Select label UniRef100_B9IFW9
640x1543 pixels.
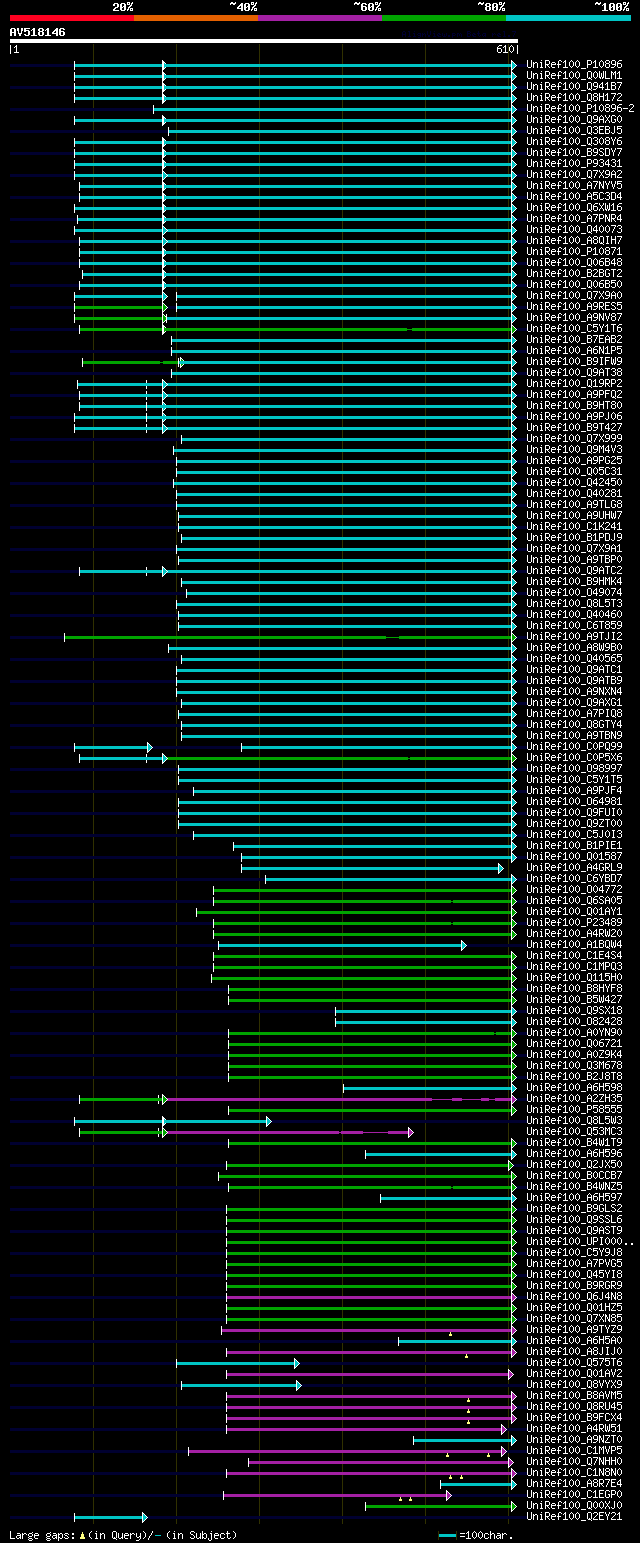point(574,362)
